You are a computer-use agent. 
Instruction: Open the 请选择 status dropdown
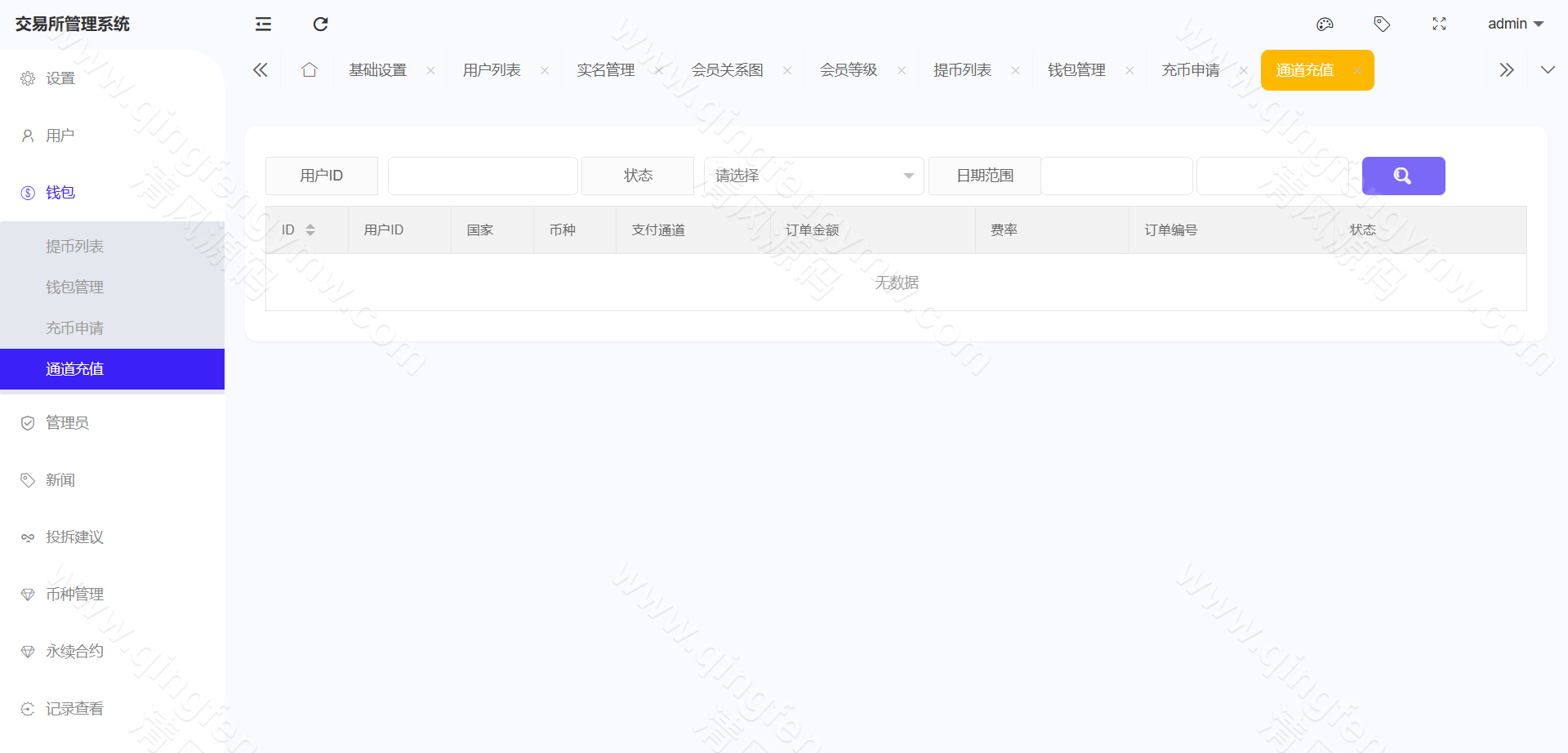pyautogui.click(x=813, y=176)
